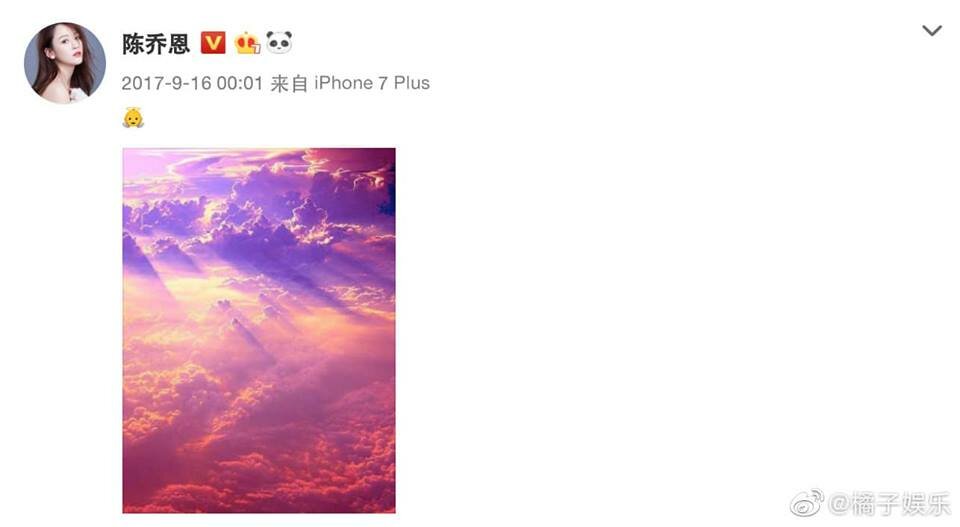Click the orange V verified badge
The height and width of the screenshot is (527, 960).
click(x=213, y=43)
